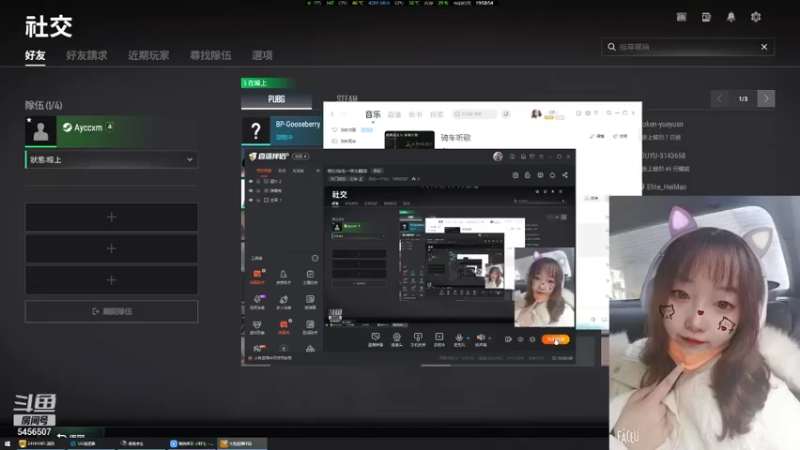800x450 pixels.
Task: Select the STEAM friends tab
Action: tap(347, 98)
